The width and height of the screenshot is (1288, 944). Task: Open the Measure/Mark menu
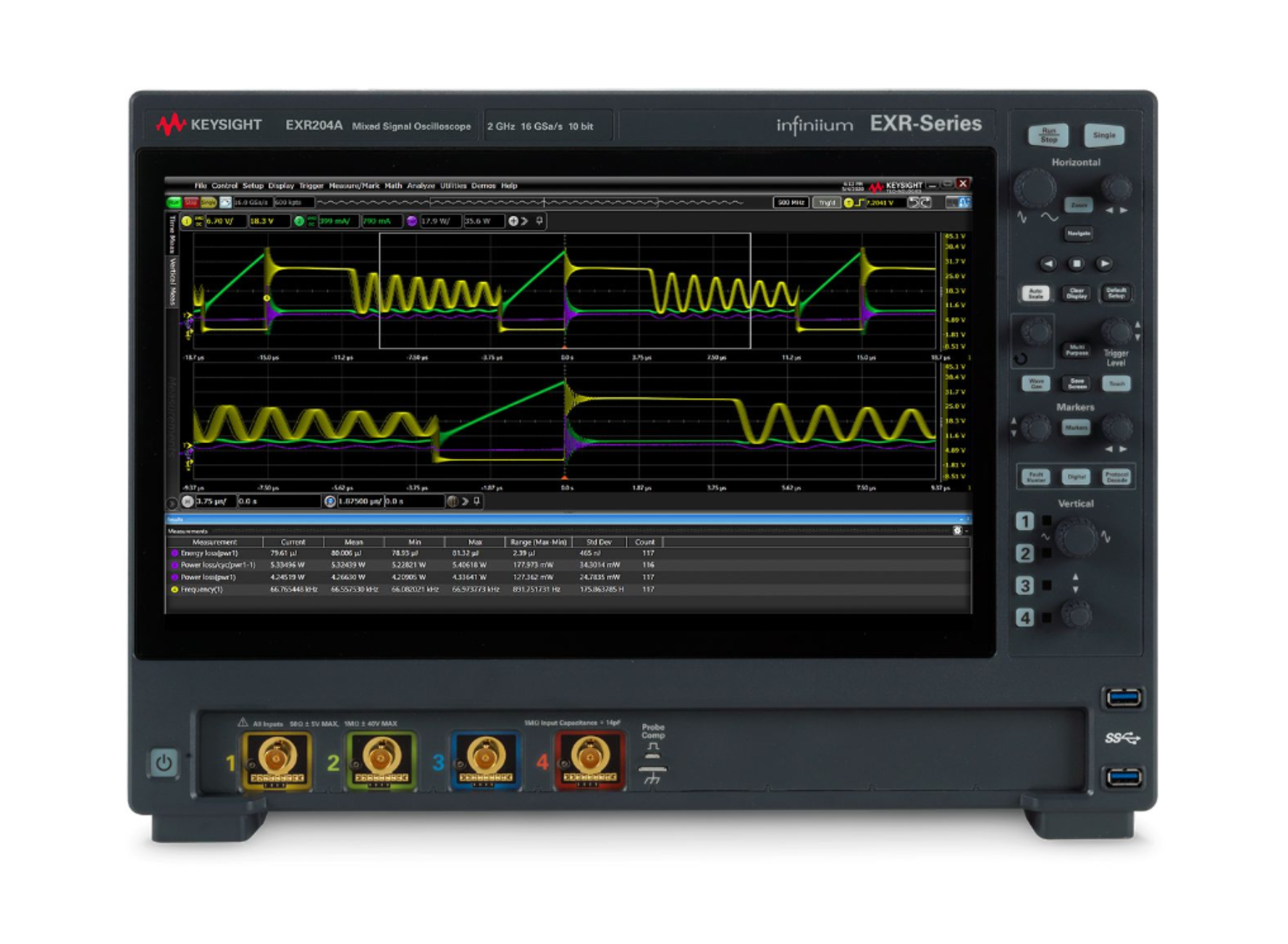click(354, 186)
